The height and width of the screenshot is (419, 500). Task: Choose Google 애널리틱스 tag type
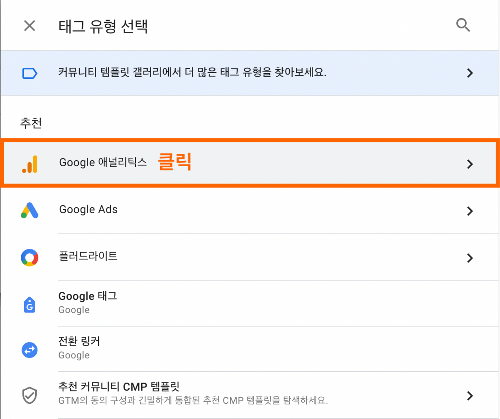pyautogui.click(x=250, y=163)
